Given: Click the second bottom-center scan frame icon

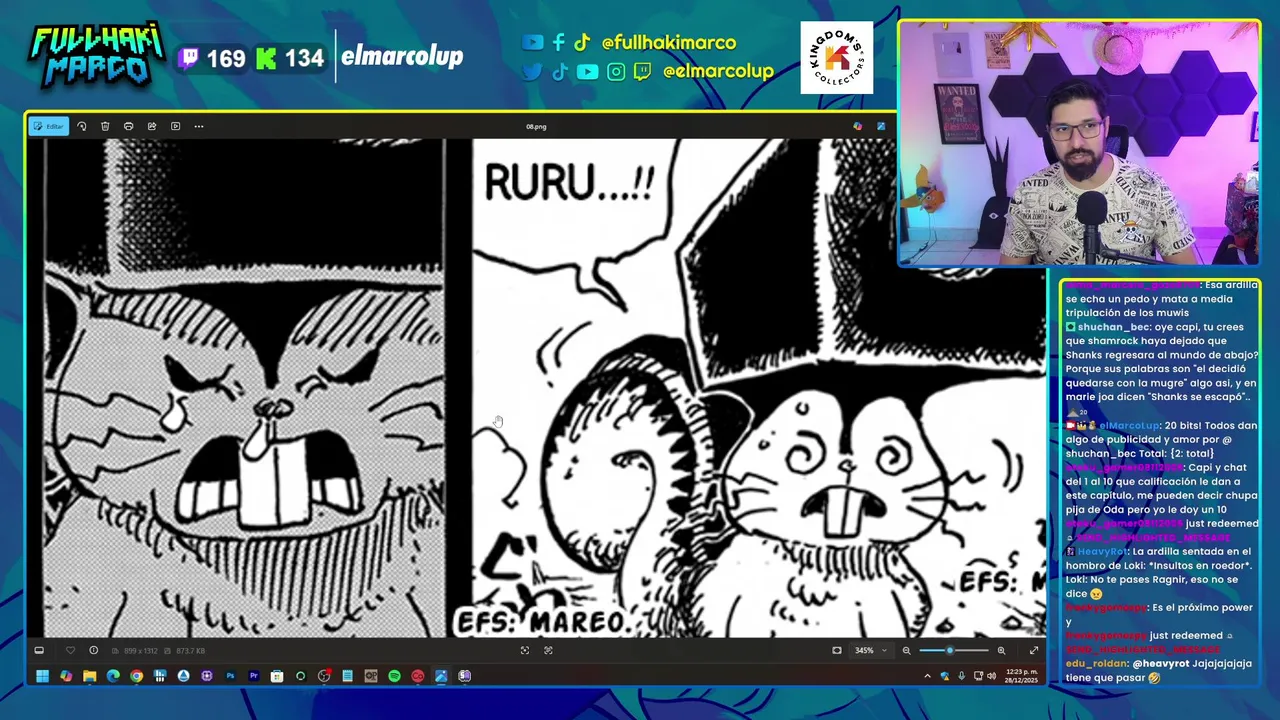Looking at the screenshot, I should (548, 650).
